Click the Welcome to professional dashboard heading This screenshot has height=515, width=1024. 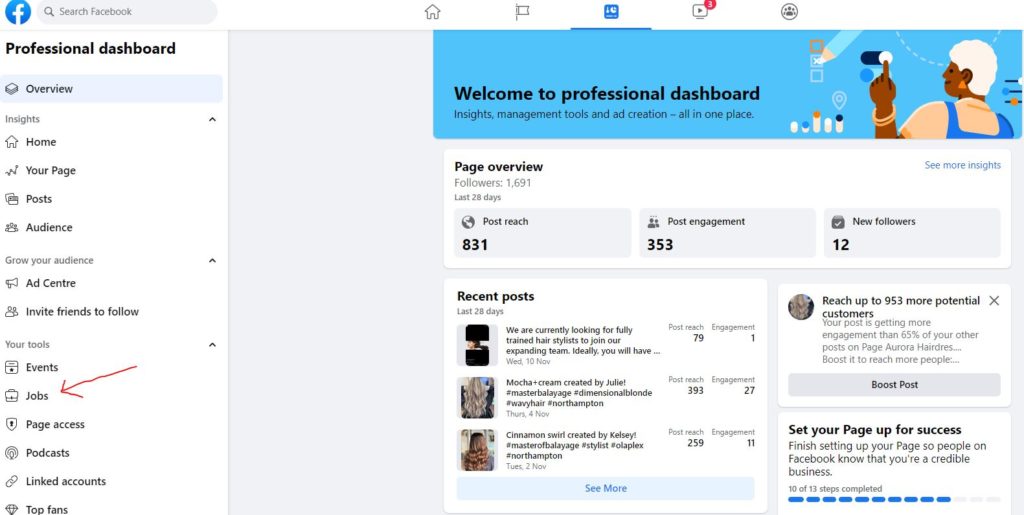607,93
